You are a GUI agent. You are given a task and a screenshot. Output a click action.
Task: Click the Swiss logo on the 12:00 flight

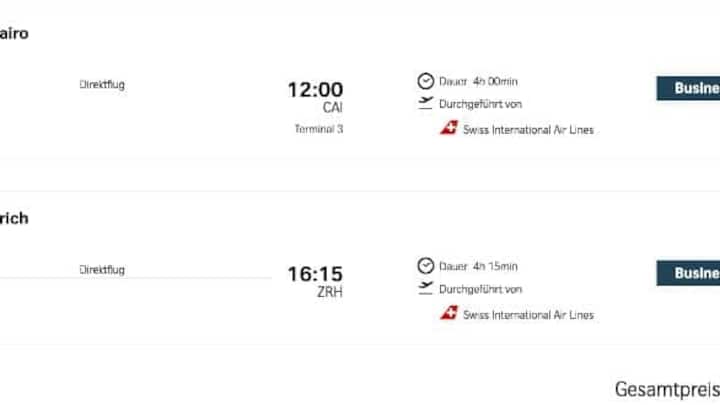tap(449, 128)
